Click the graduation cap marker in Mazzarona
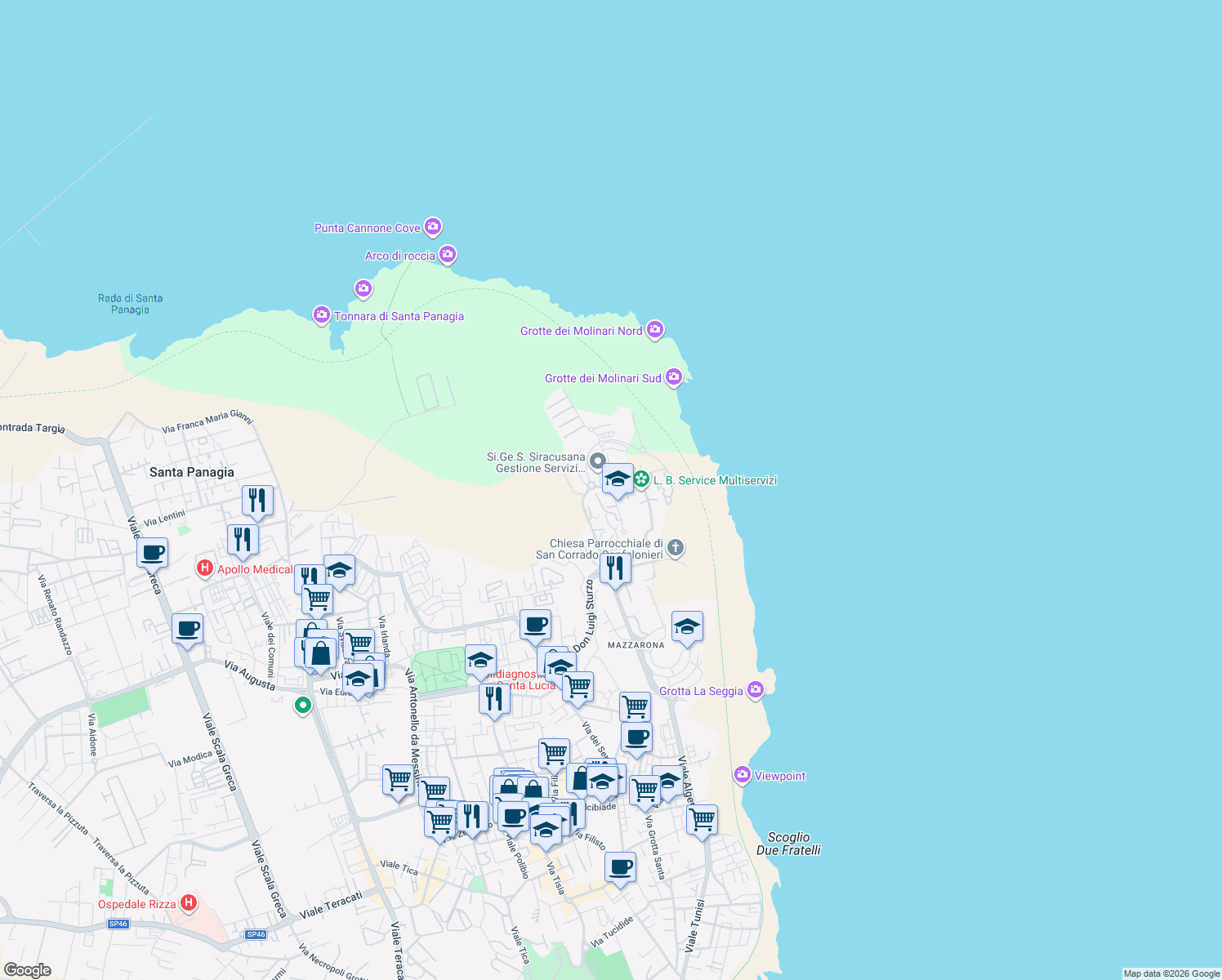Screen dimensions: 1222x980 point(686,627)
